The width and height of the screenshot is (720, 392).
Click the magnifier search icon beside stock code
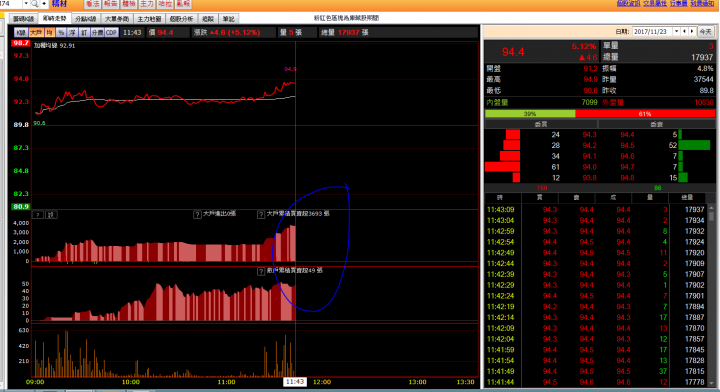tap(35, 4)
